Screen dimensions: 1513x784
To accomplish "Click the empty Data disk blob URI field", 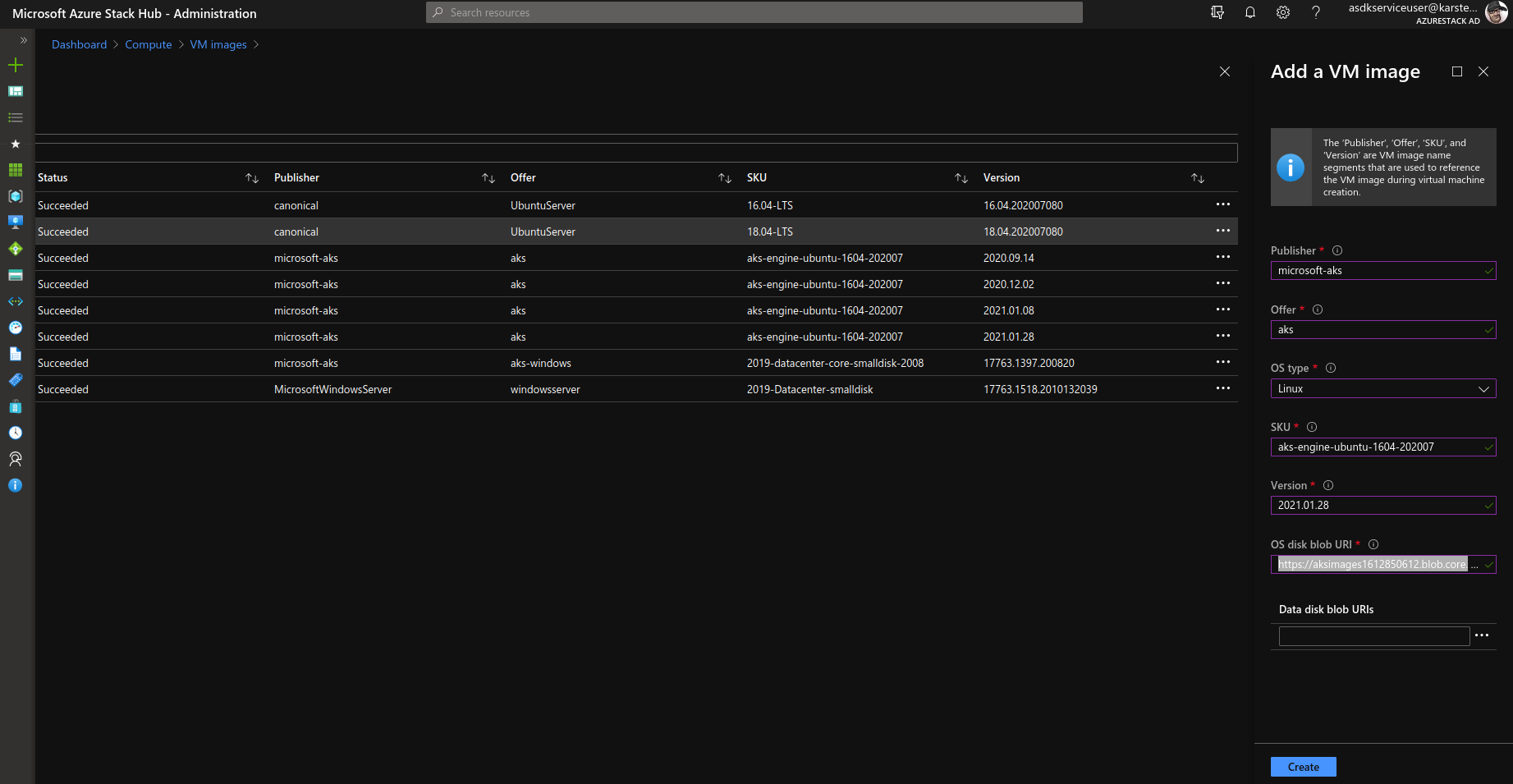I will [1374, 636].
